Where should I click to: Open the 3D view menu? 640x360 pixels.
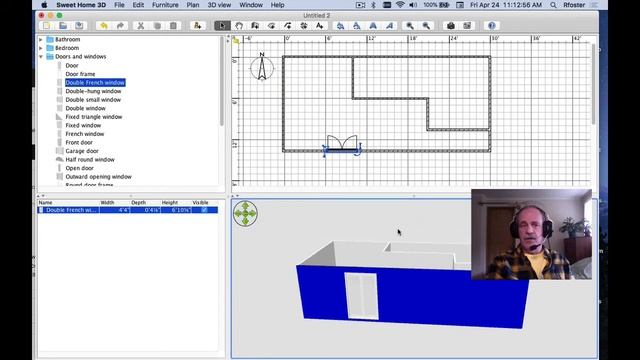219,5
